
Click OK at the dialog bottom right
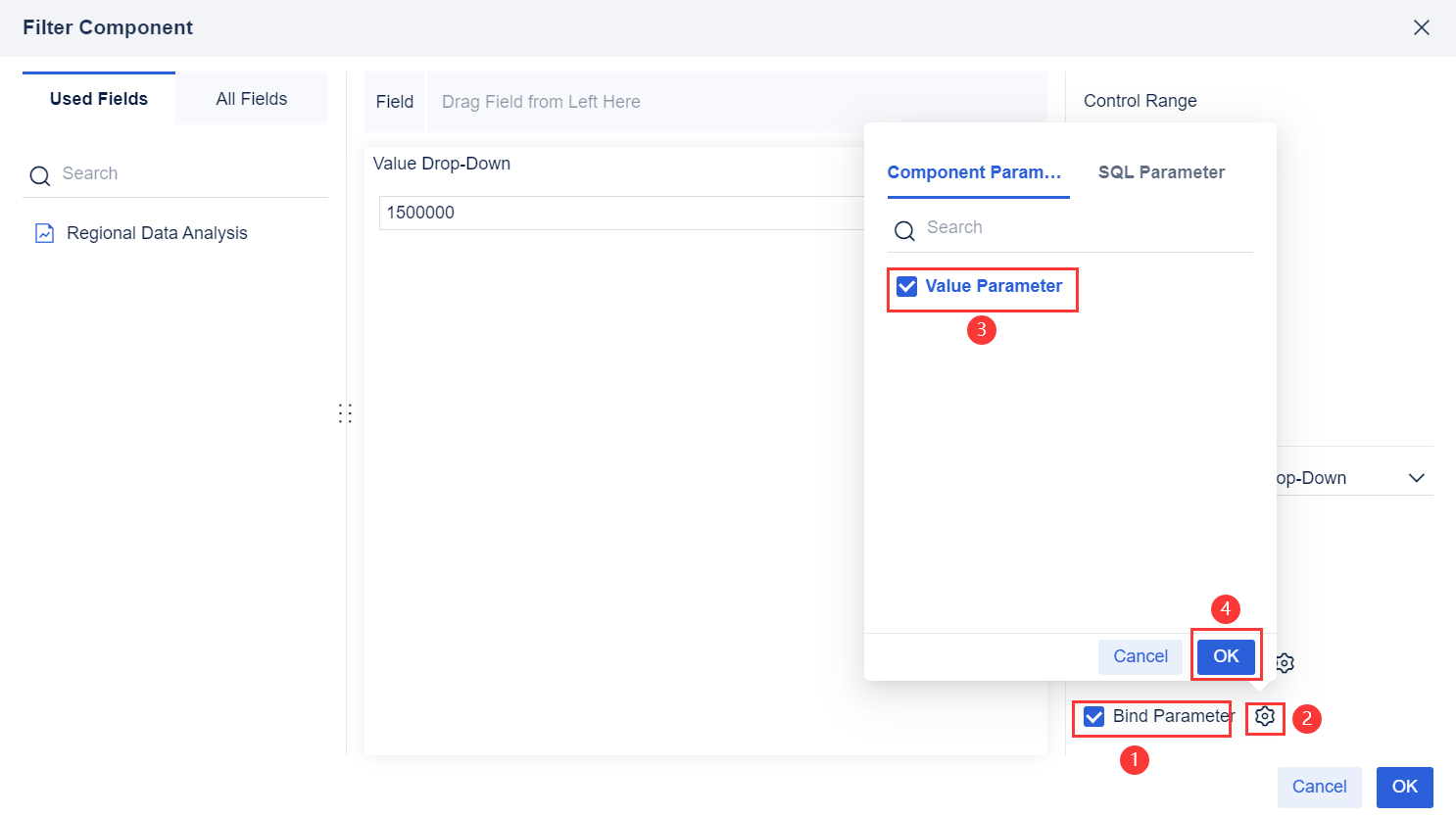[x=1404, y=787]
